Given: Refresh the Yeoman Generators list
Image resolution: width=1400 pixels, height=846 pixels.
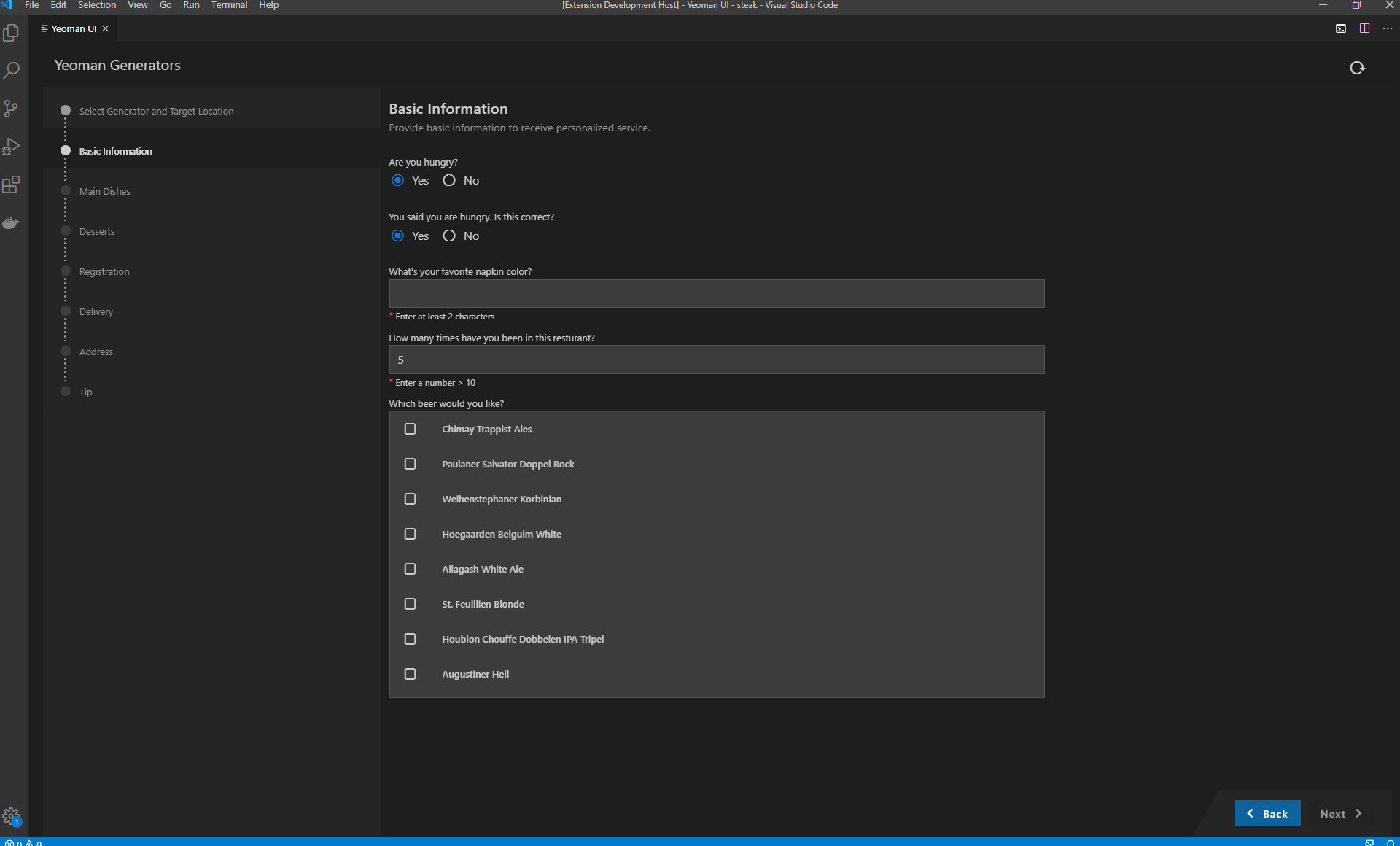Looking at the screenshot, I should (1357, 68).
